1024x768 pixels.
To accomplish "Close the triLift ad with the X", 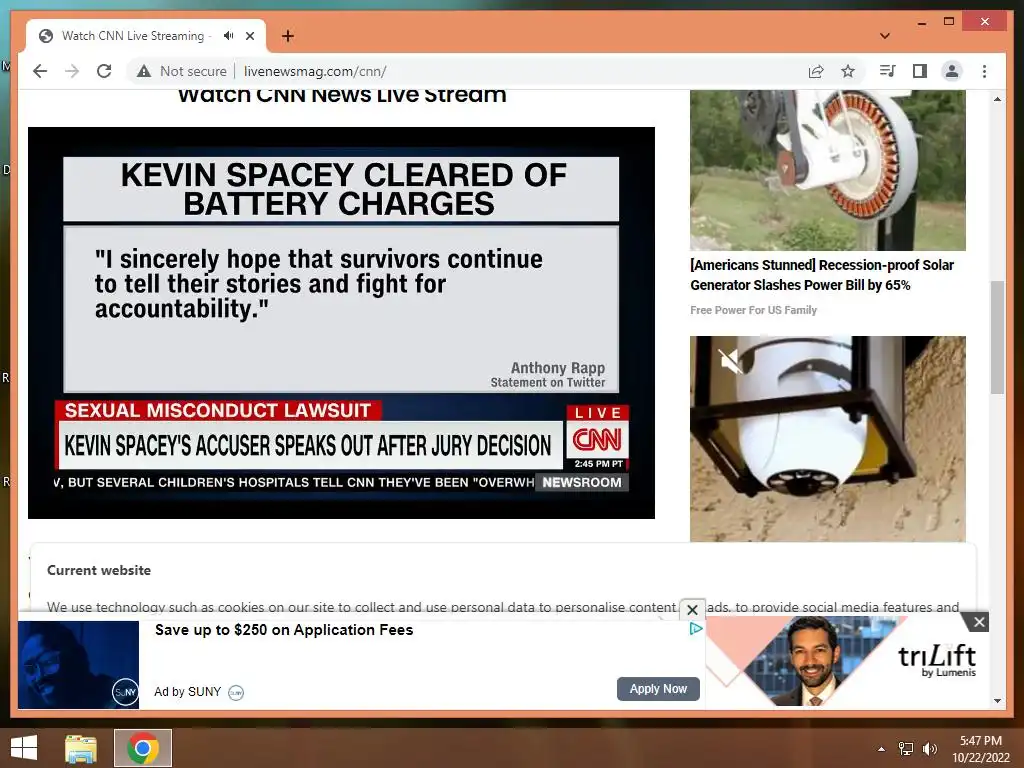I will pos(979,622).
